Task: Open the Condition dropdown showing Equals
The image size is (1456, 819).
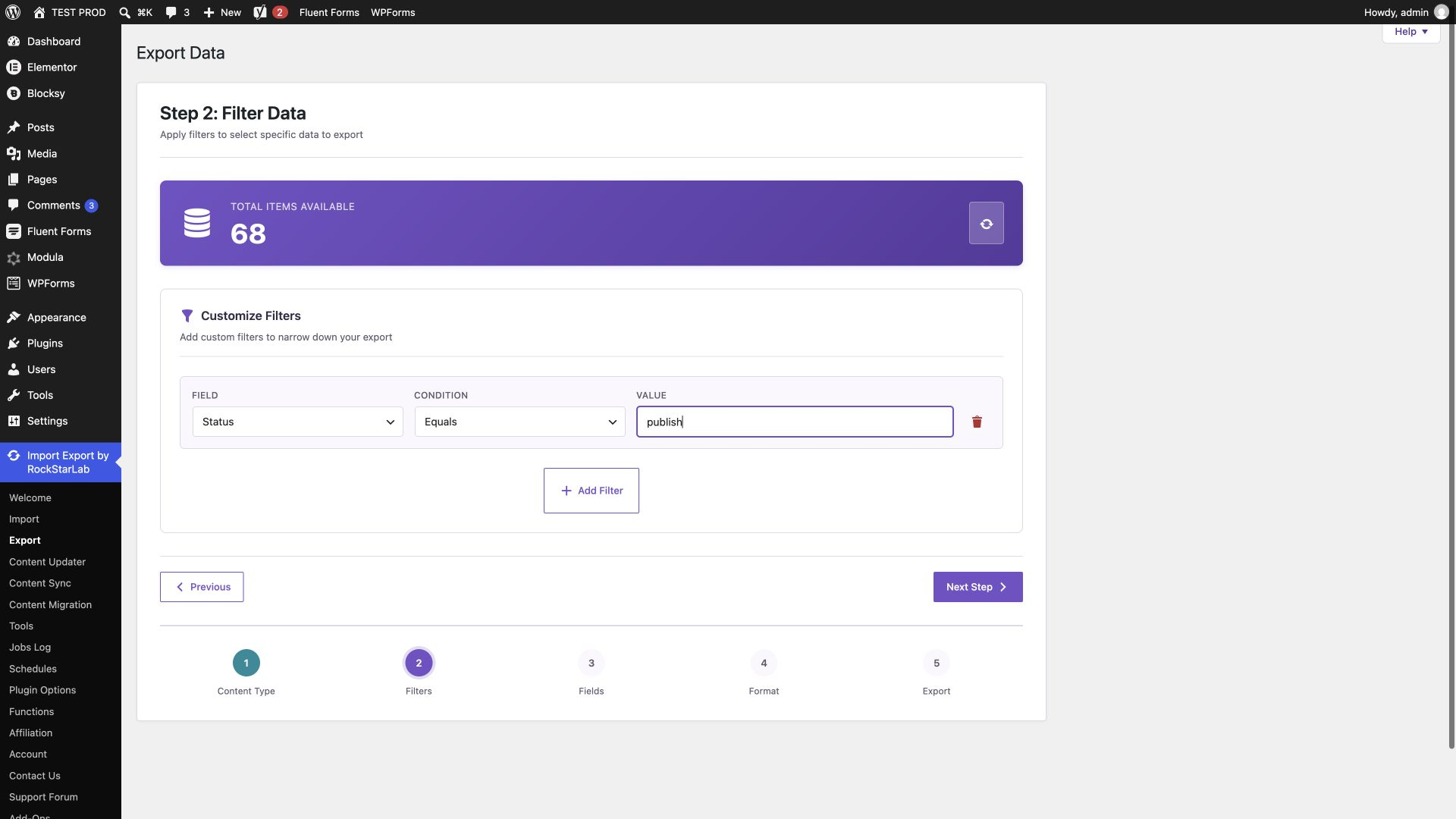Action: (x=519, y=422)
